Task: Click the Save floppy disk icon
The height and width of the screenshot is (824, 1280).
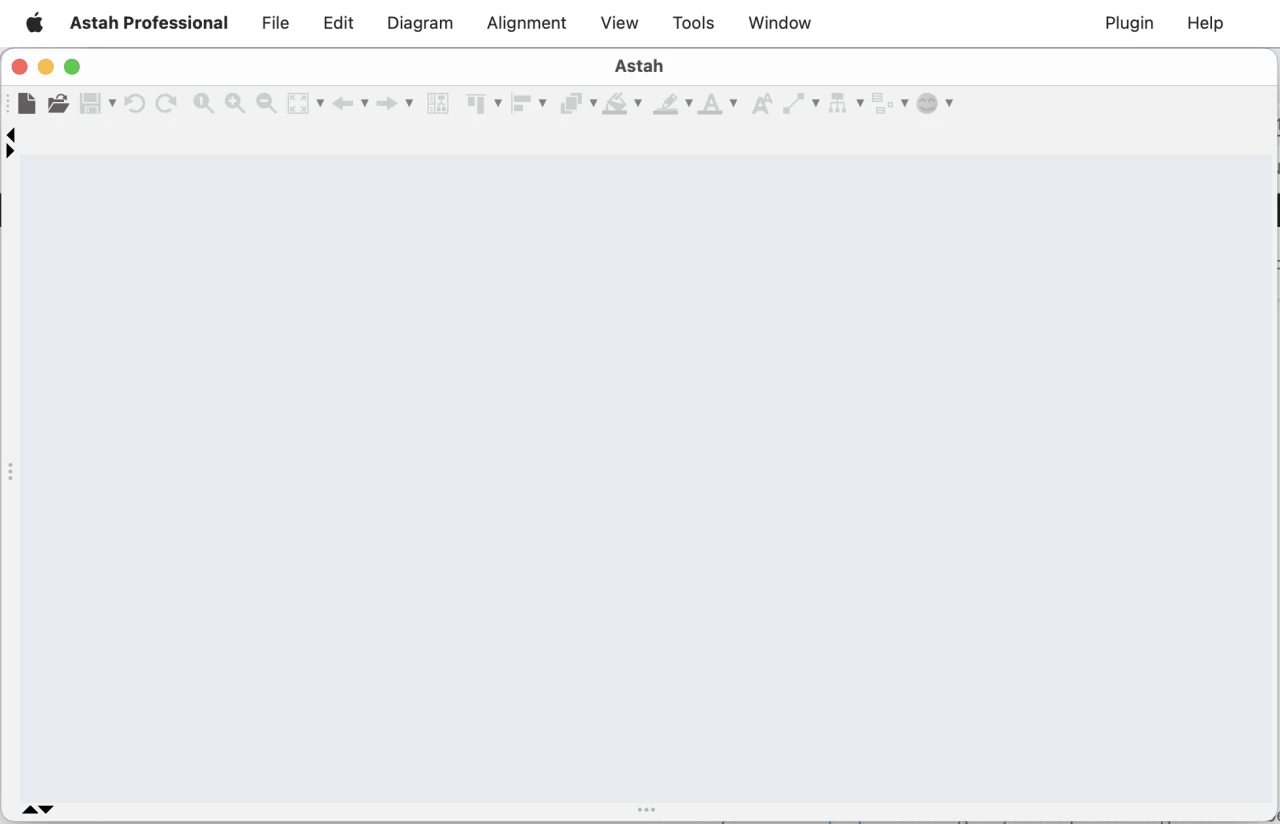Action: coord(90,103)
